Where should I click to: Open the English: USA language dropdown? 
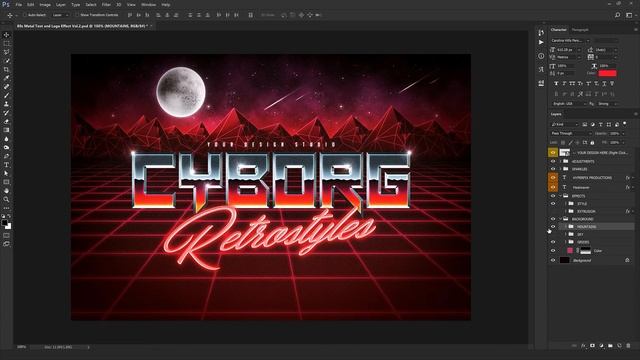569,104
